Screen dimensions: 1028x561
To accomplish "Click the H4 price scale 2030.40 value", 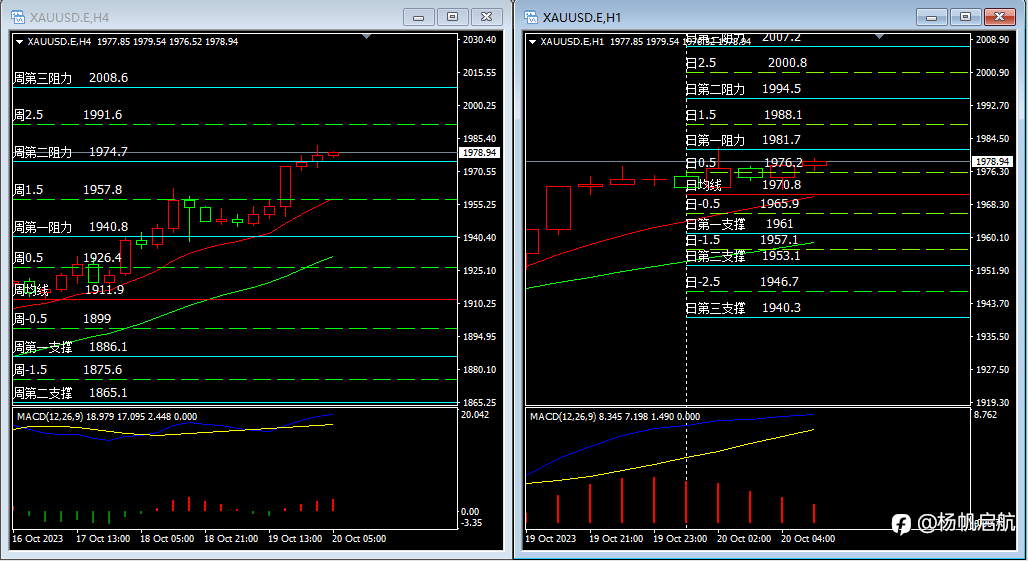I will click(x=479, y=40).
